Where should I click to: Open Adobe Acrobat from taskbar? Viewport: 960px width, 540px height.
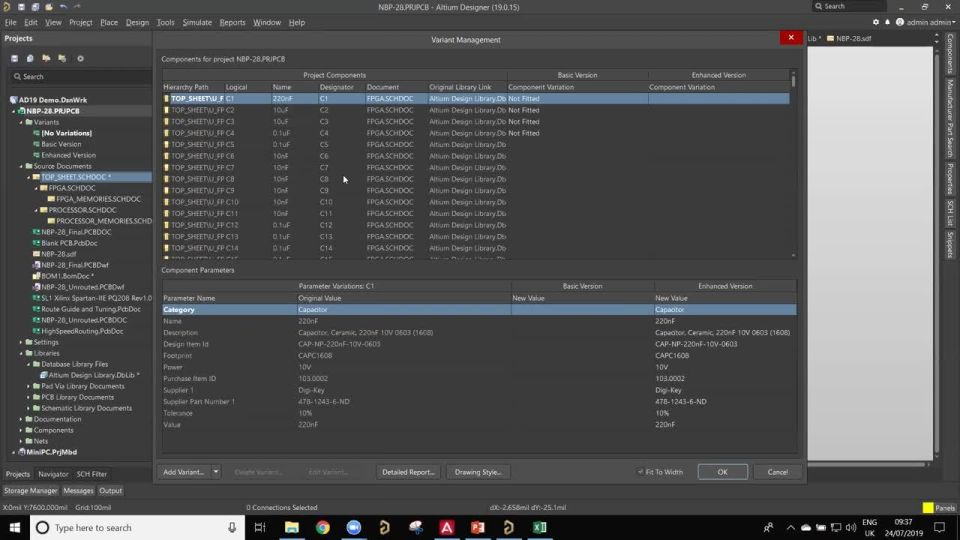coord(446,527)
